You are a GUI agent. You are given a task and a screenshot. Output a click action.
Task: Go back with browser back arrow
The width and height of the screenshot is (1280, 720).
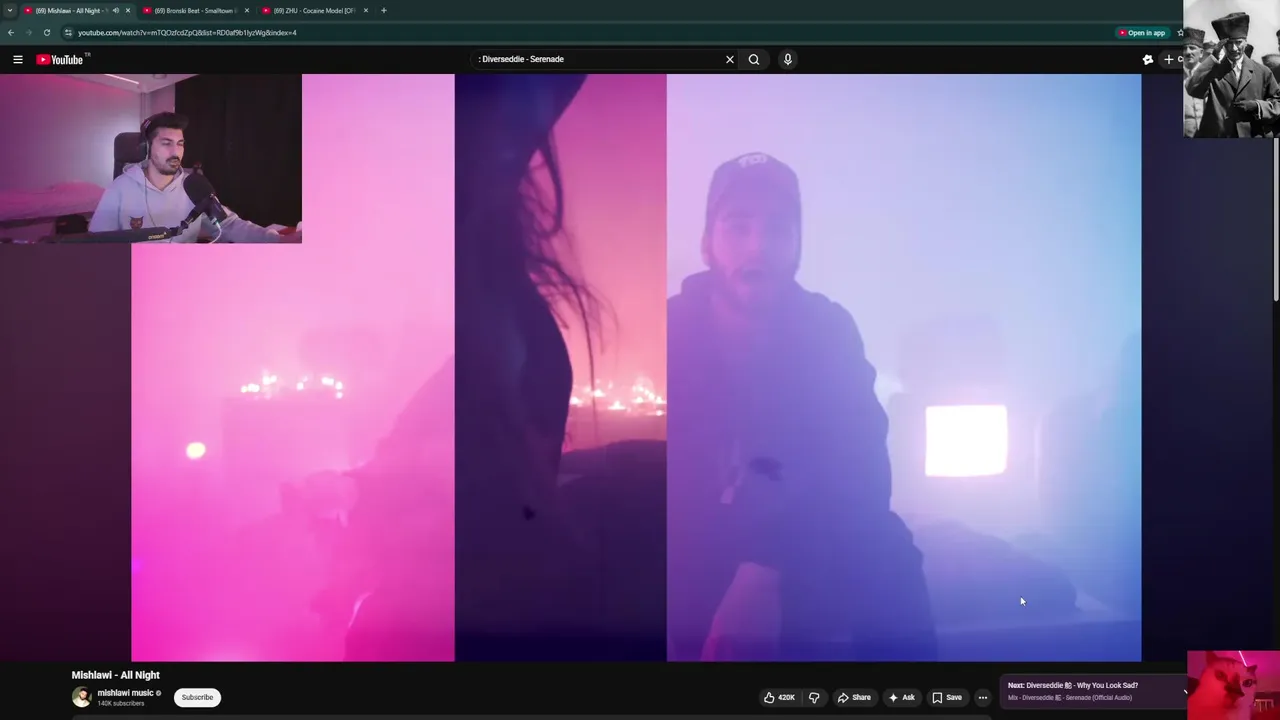11,32
